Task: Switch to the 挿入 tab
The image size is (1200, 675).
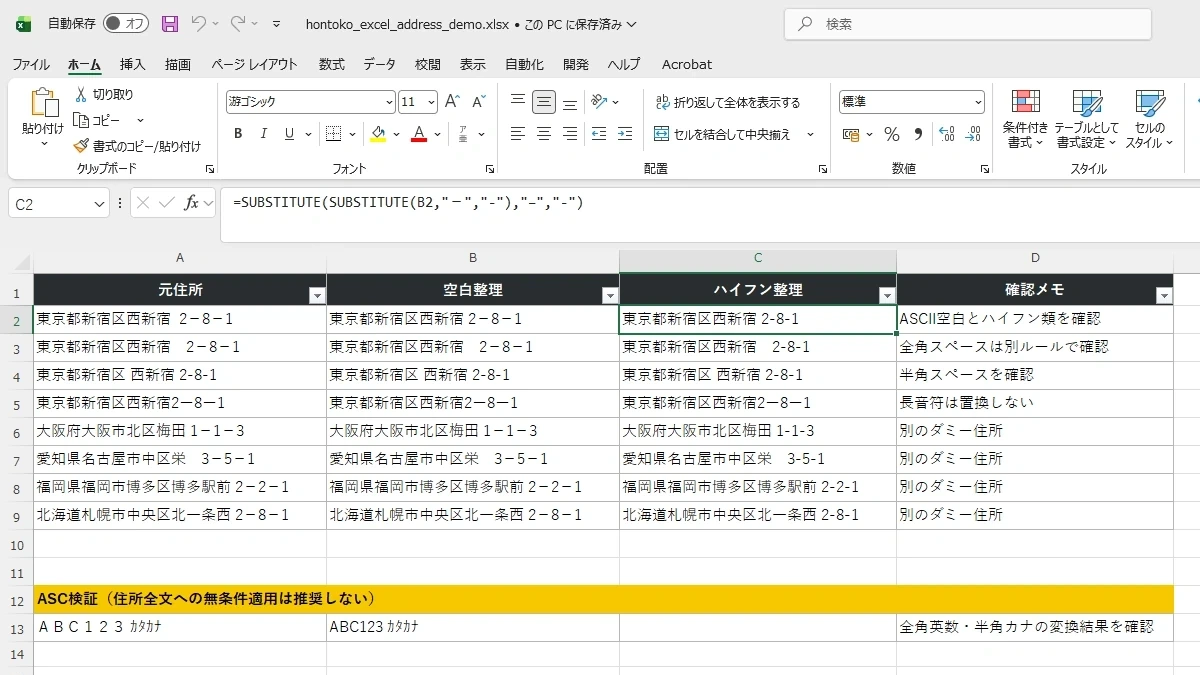Action: point(132,64)
